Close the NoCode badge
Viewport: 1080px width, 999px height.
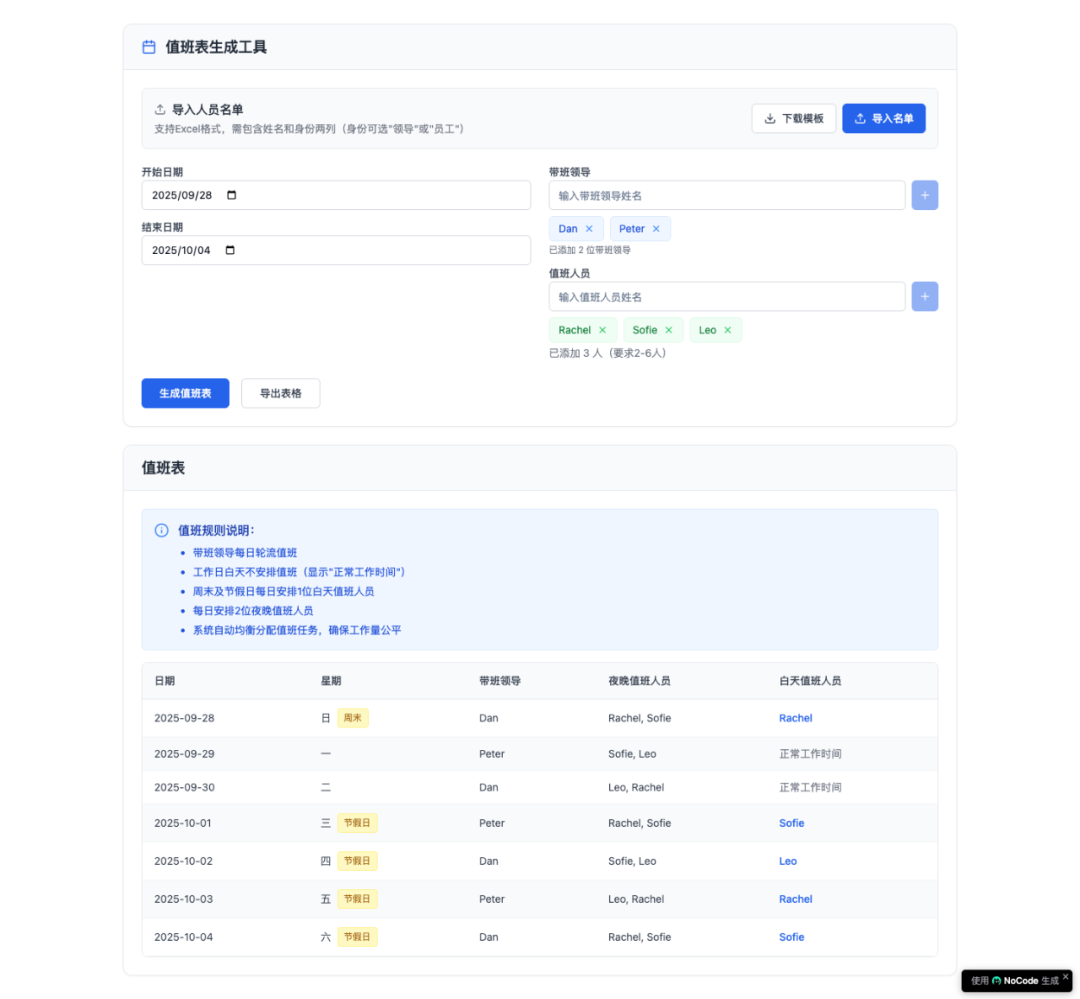[1066, 976]
